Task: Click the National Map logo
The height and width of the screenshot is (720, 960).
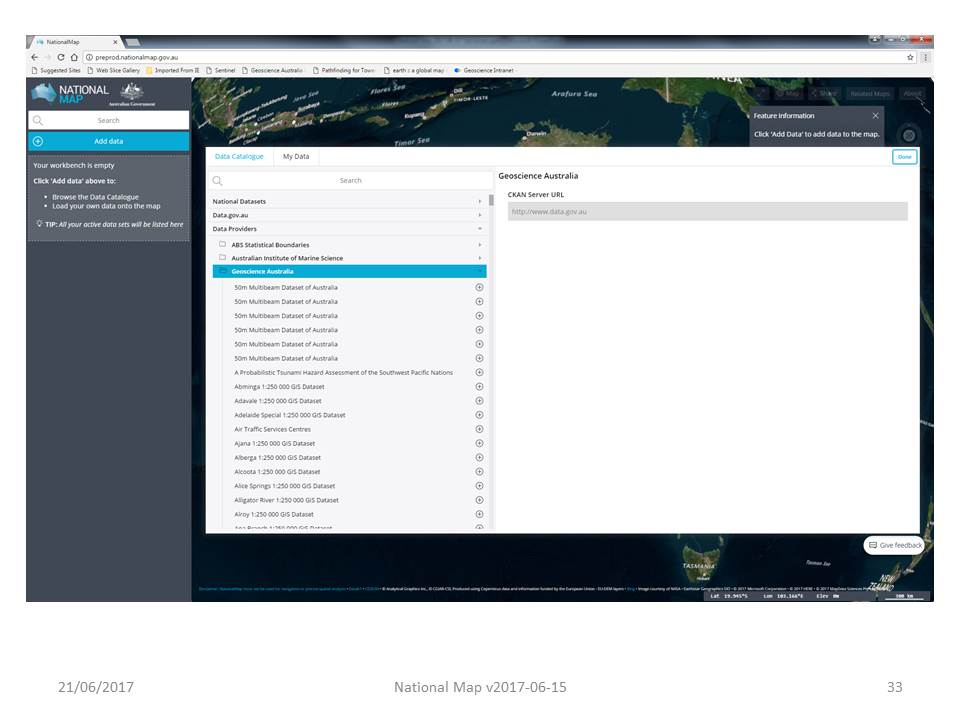Action: coord(70,94)
